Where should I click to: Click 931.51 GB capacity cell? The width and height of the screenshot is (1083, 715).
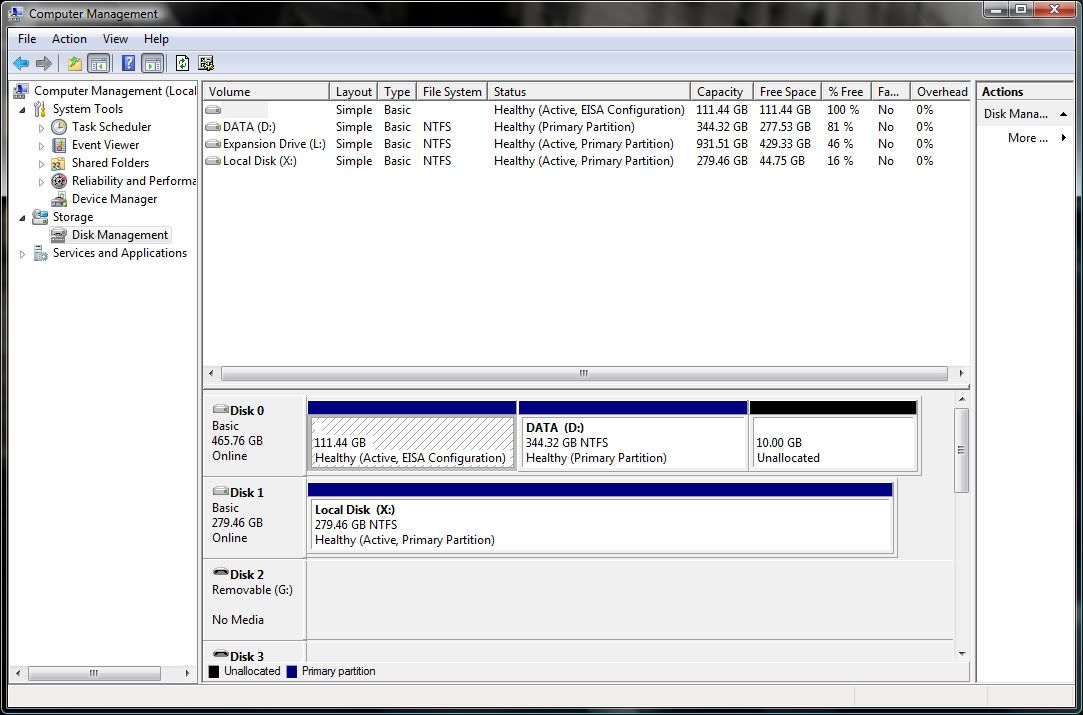pos(722,144)
